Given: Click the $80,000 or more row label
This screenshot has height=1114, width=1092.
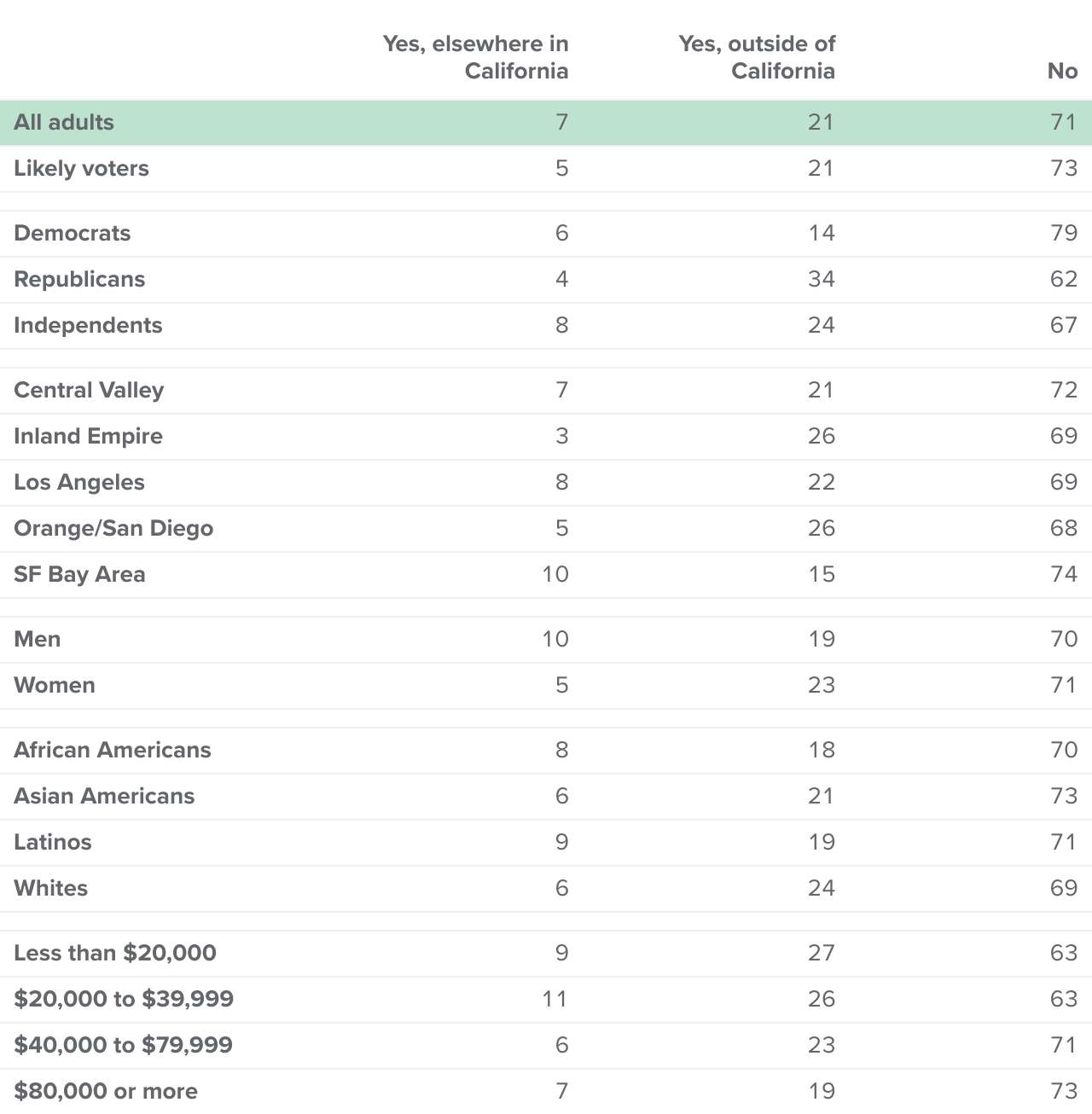Looking at the screenshot, I should pos(106,1091).
